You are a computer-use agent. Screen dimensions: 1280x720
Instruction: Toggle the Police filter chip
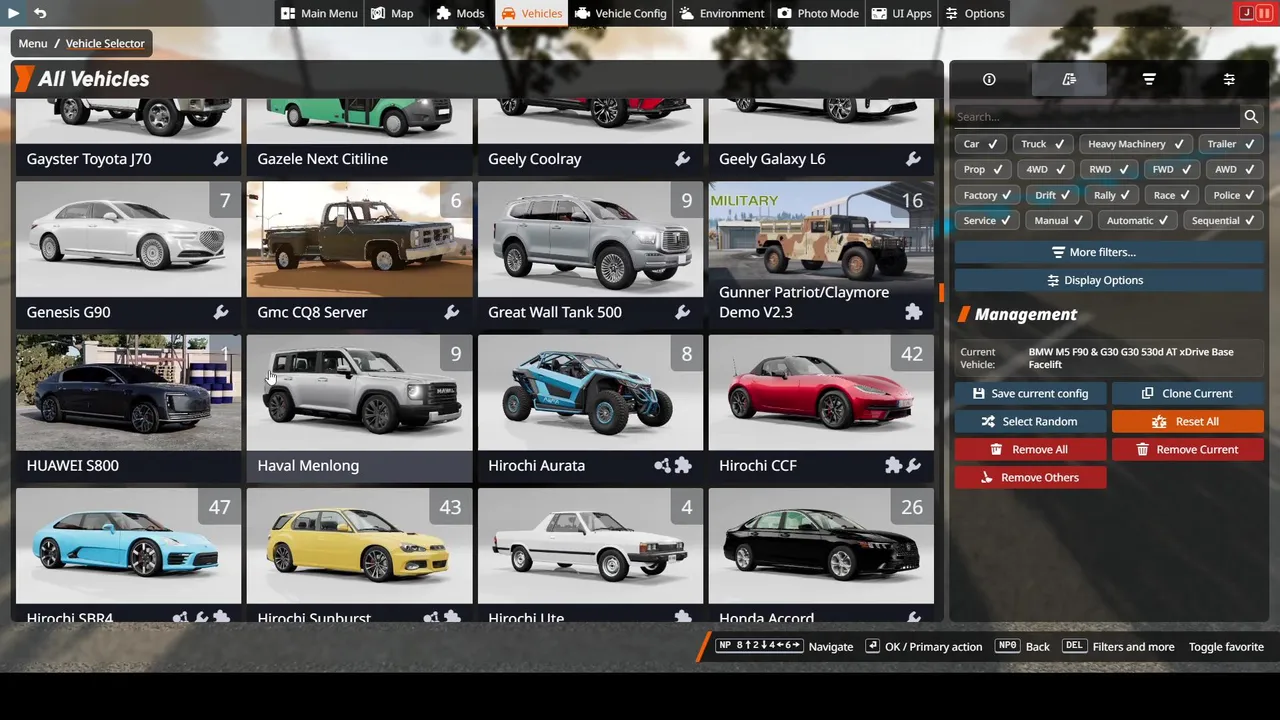pos(1234,196)
